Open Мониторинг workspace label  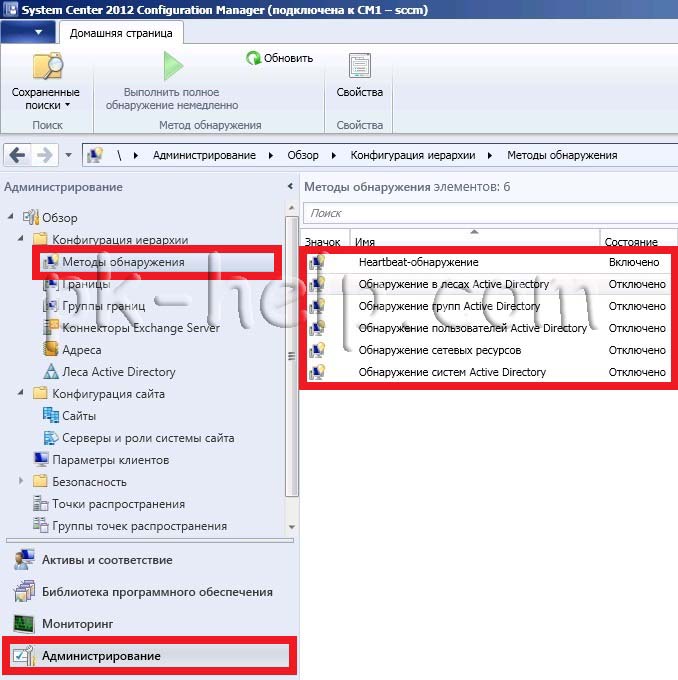tap(78, 624)
